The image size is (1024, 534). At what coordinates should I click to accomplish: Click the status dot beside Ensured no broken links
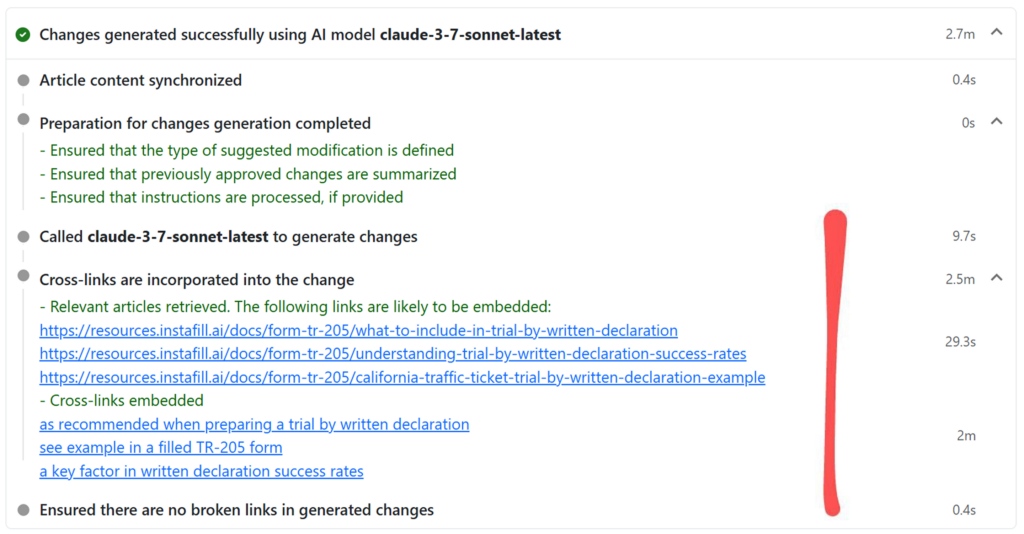pos(24,510)
